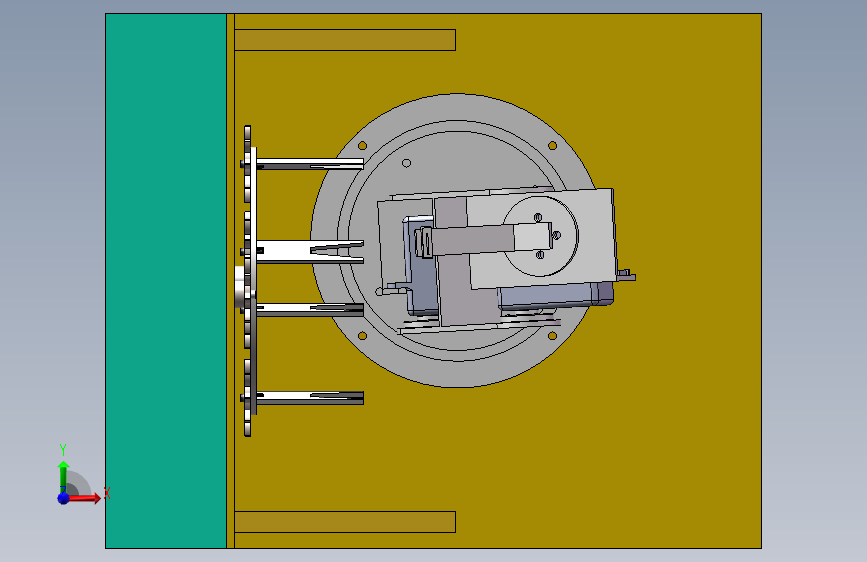The height and width of the screenshot is (562, 867).
Task: Select the lower rectangular bar on yellow plate
Action: coord(345,522)
